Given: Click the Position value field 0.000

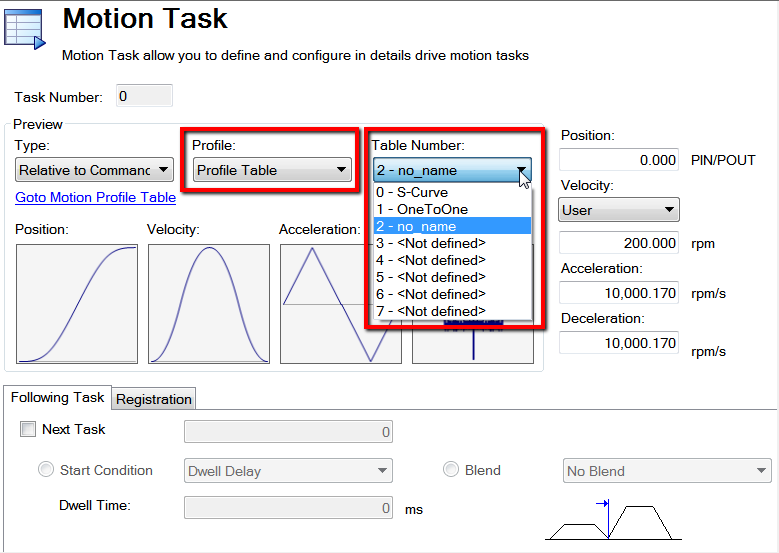Looking at the screenshot, I should coord(619,160).
